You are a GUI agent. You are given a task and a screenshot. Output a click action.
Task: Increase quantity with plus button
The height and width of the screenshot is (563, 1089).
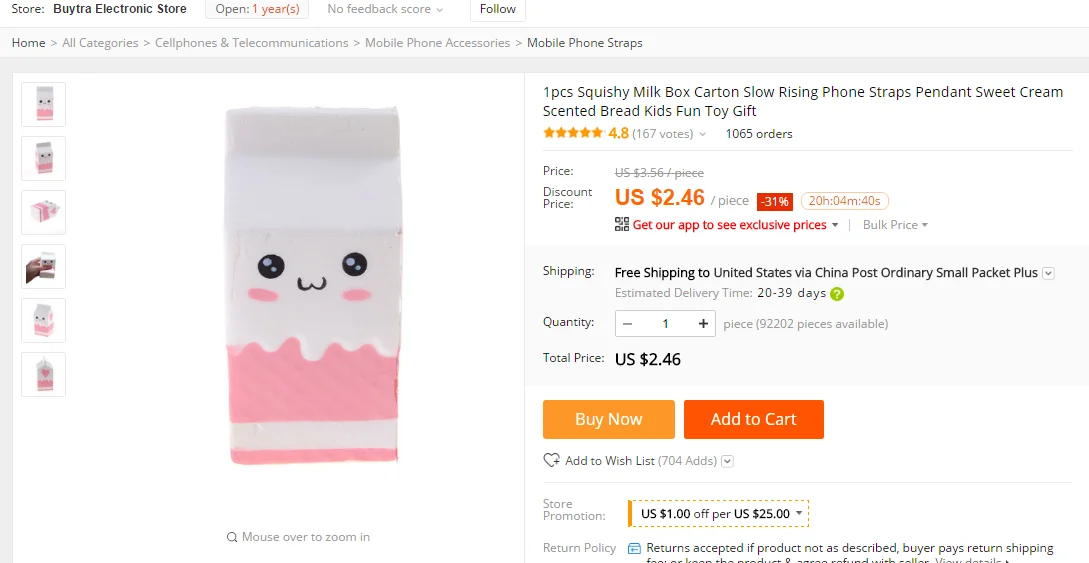coord(704,323)
